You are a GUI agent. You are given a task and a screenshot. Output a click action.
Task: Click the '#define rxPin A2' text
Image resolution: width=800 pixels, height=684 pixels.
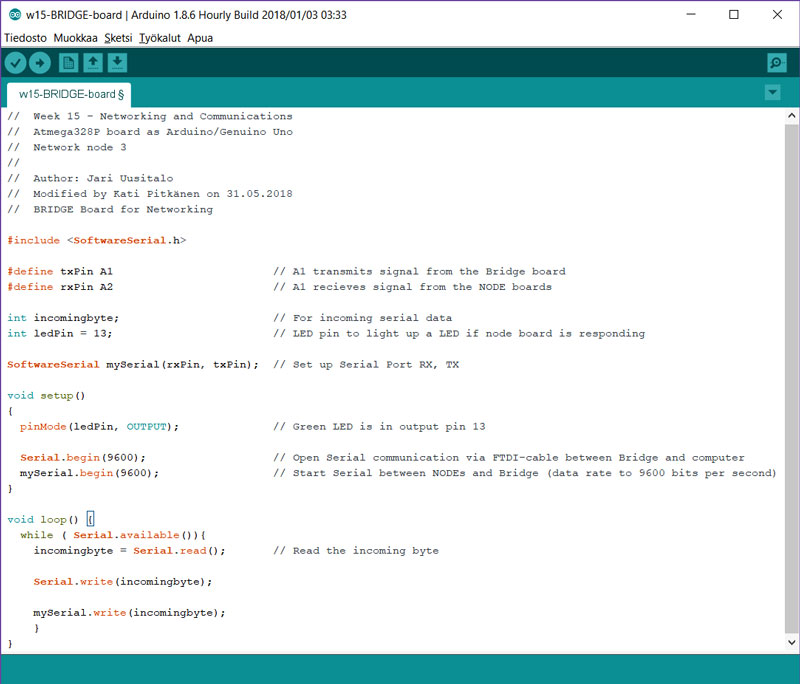coord(60,287)
